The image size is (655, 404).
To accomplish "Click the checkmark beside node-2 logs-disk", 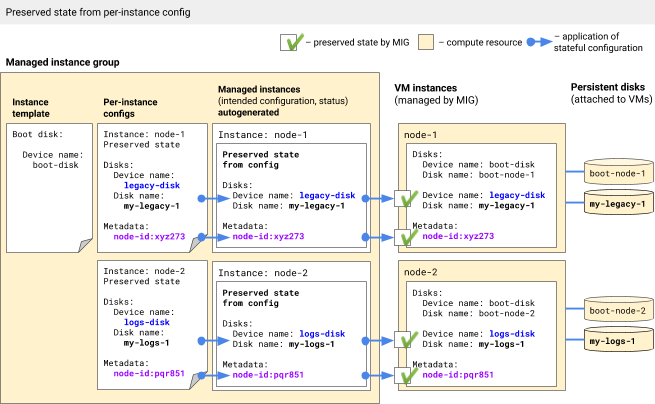I will coord(404,339).
